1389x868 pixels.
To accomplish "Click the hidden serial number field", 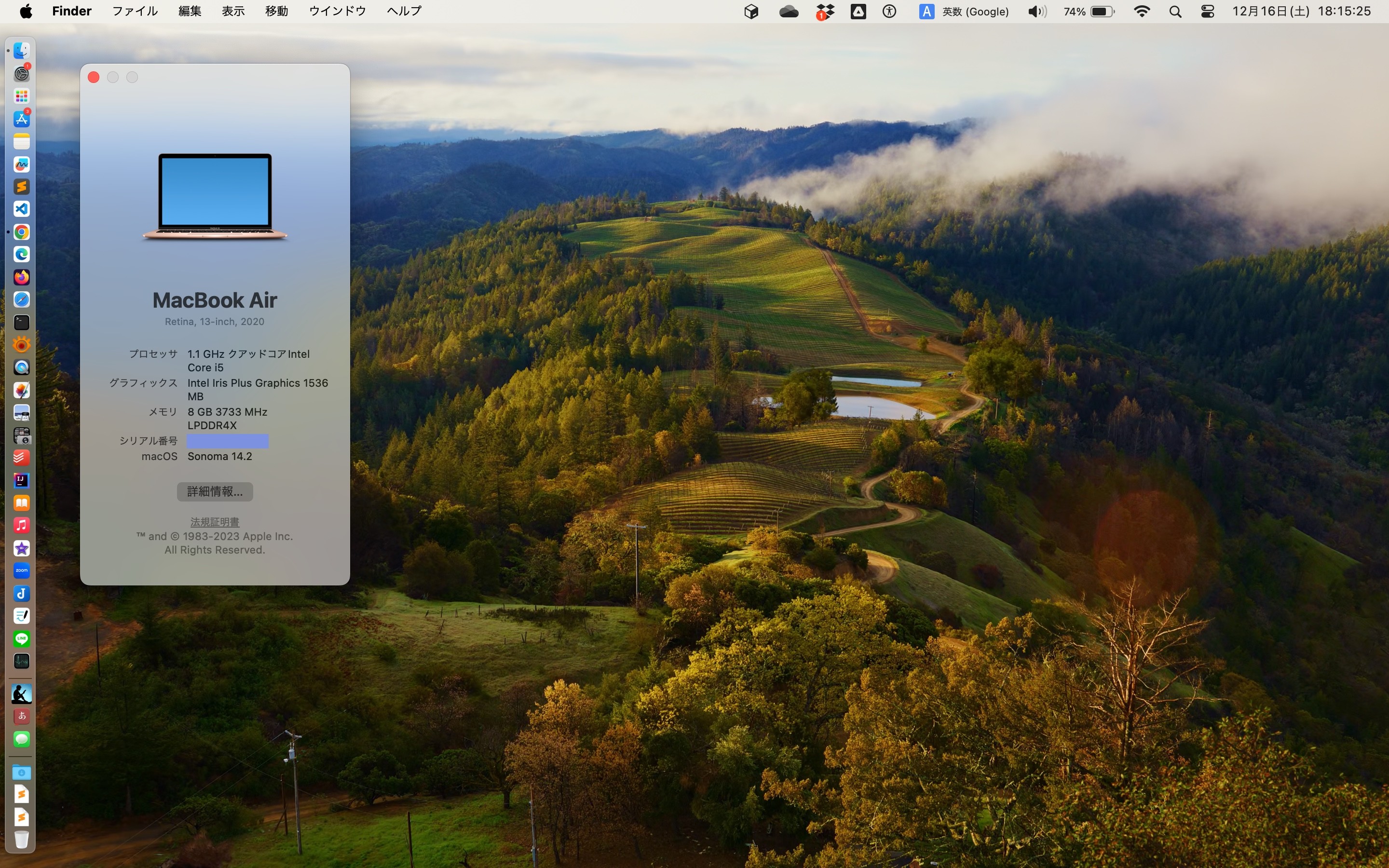I will pos(227,441).
